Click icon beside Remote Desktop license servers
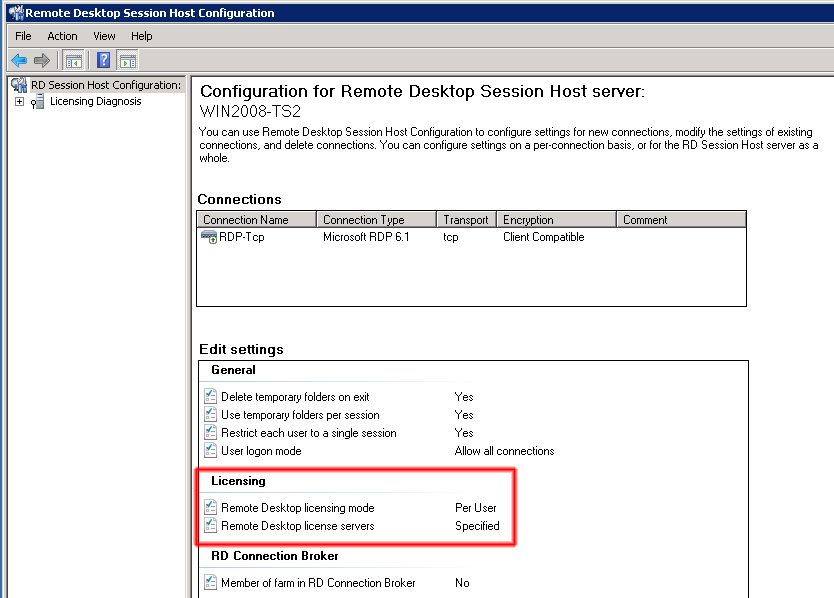The width and height of the screenshot is (834, 598). pos(211,526)
